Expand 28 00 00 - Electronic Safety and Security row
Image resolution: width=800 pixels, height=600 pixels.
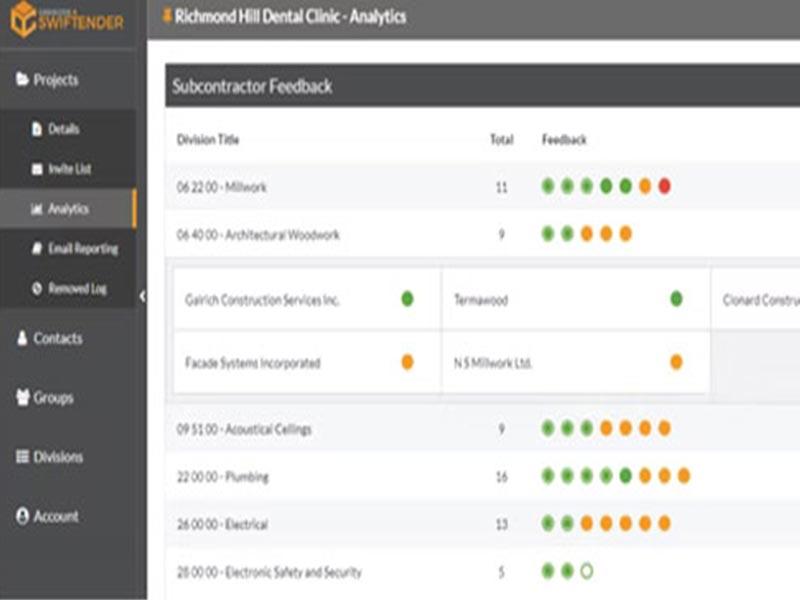tap(483, 571)
